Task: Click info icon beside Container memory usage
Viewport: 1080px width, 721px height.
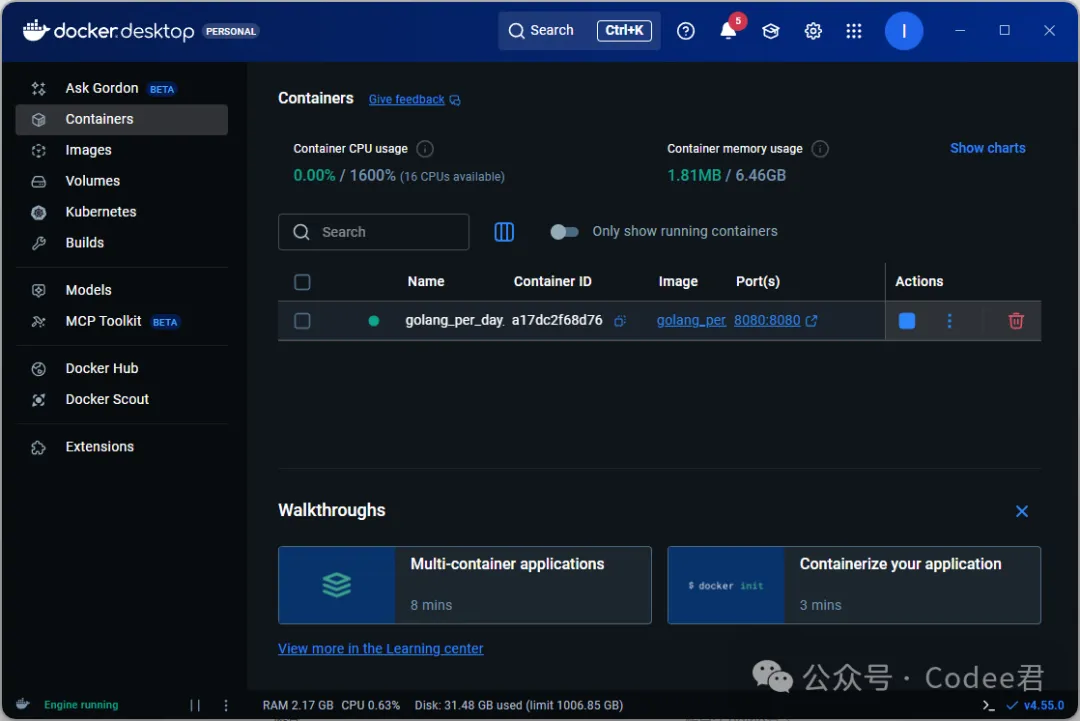Action: 820,149
